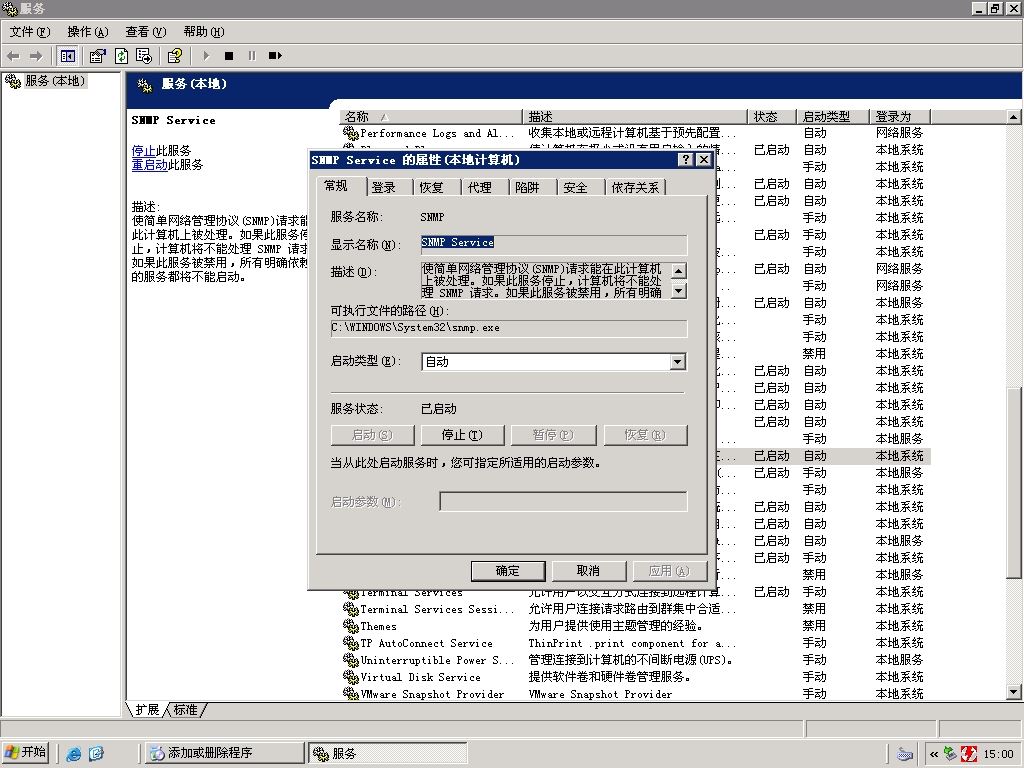
Task: Sort by 登录为 (Log On As) column header
Action: (901, 117)
